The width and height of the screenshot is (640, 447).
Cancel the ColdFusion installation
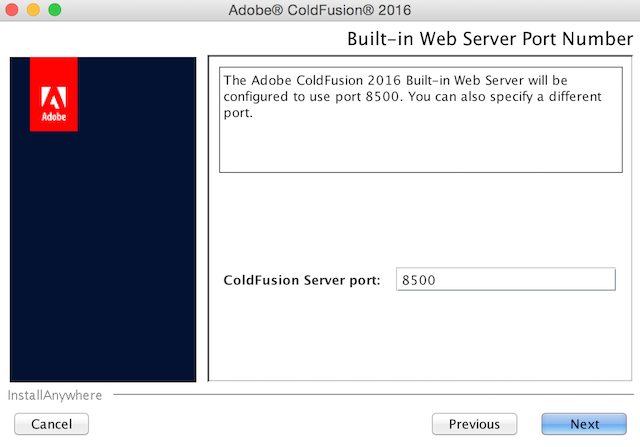(x=51, y=424)
